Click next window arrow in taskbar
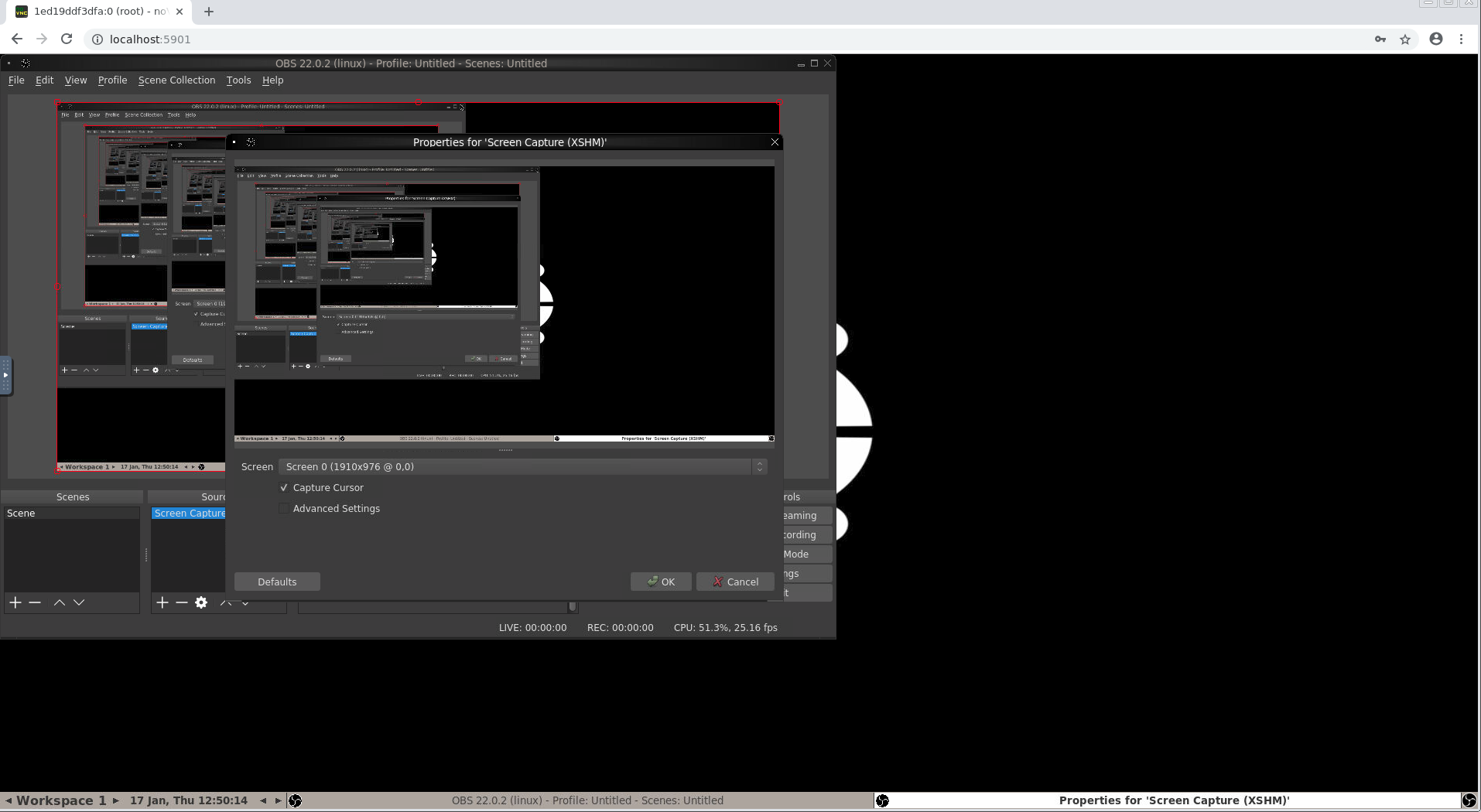This screenshot has height=812, width=1481. point(279,801)
